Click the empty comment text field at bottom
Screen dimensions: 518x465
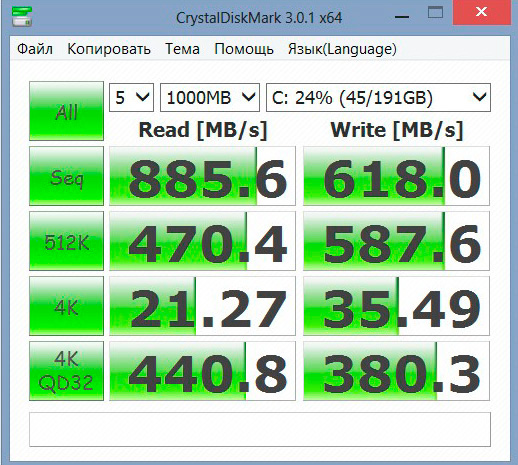[x=260, y=429]
